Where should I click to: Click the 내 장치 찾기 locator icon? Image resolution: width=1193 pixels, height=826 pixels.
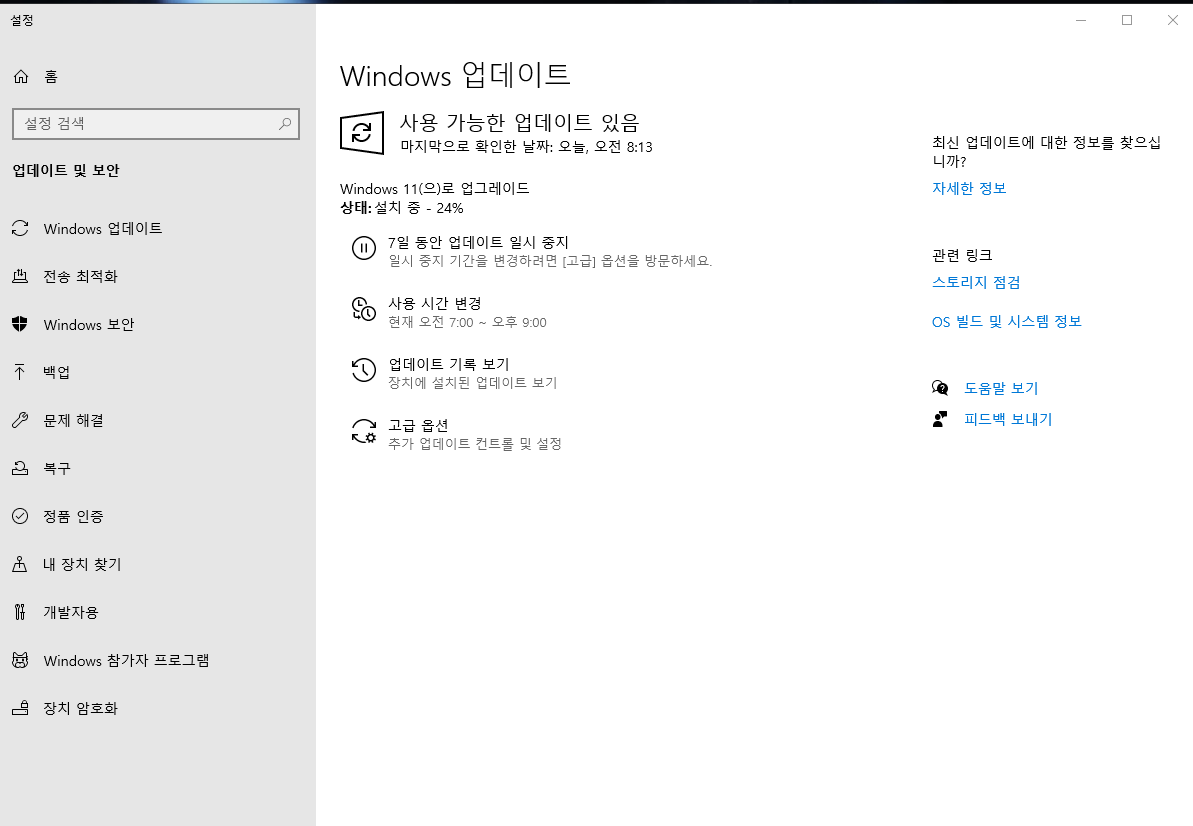pyautogui.click(x=21, y=564)
